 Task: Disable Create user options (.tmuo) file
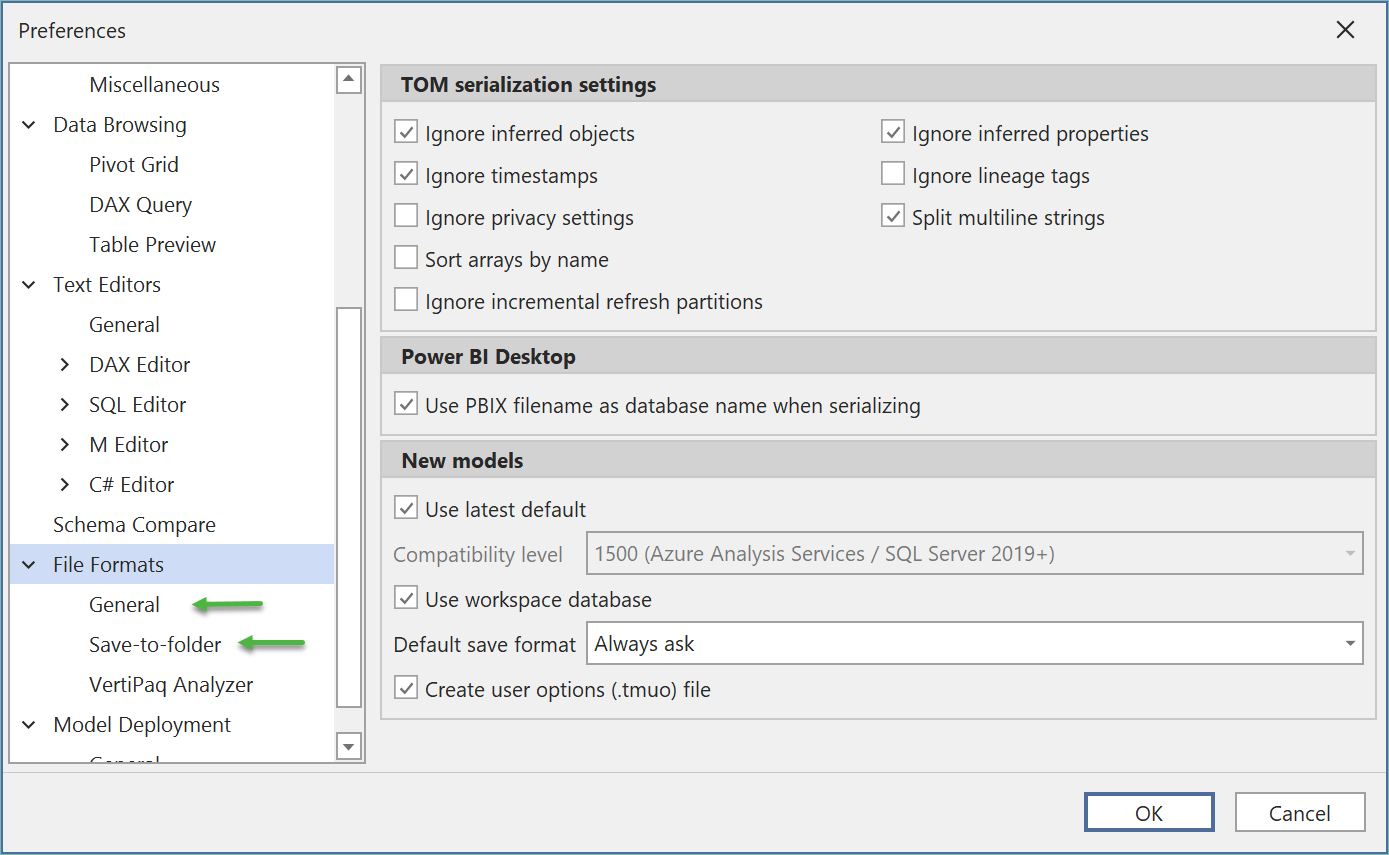click(406, 689)
